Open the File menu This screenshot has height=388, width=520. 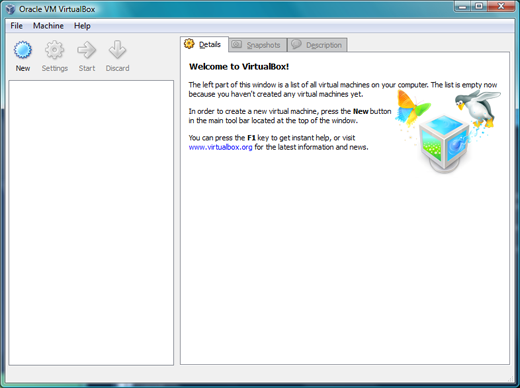[x=16, y=26]
